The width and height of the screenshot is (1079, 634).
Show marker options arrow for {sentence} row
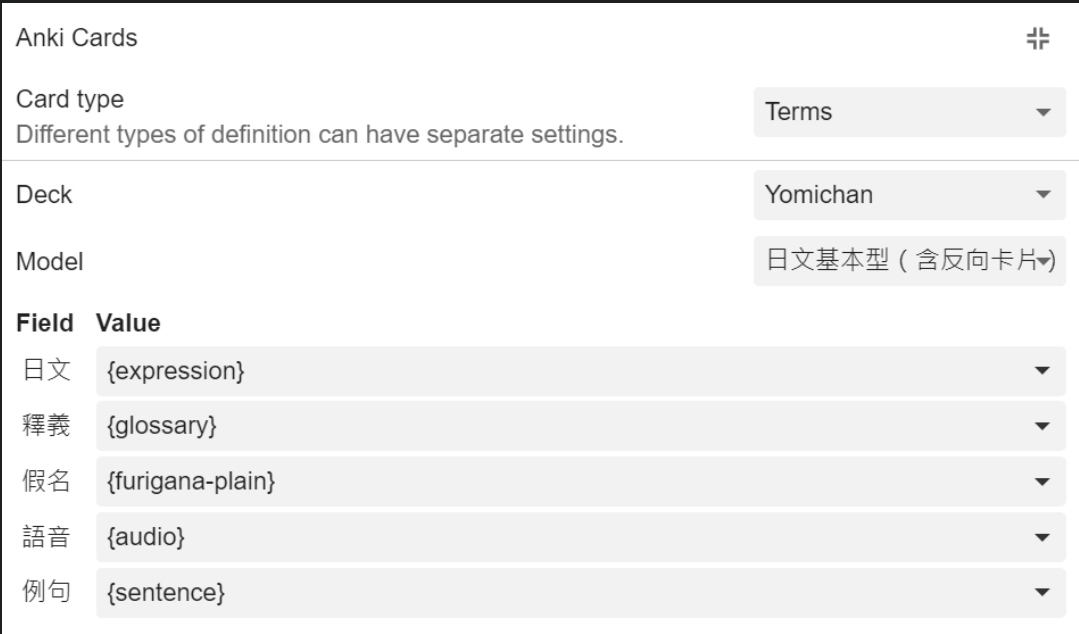click(1043, 594)
